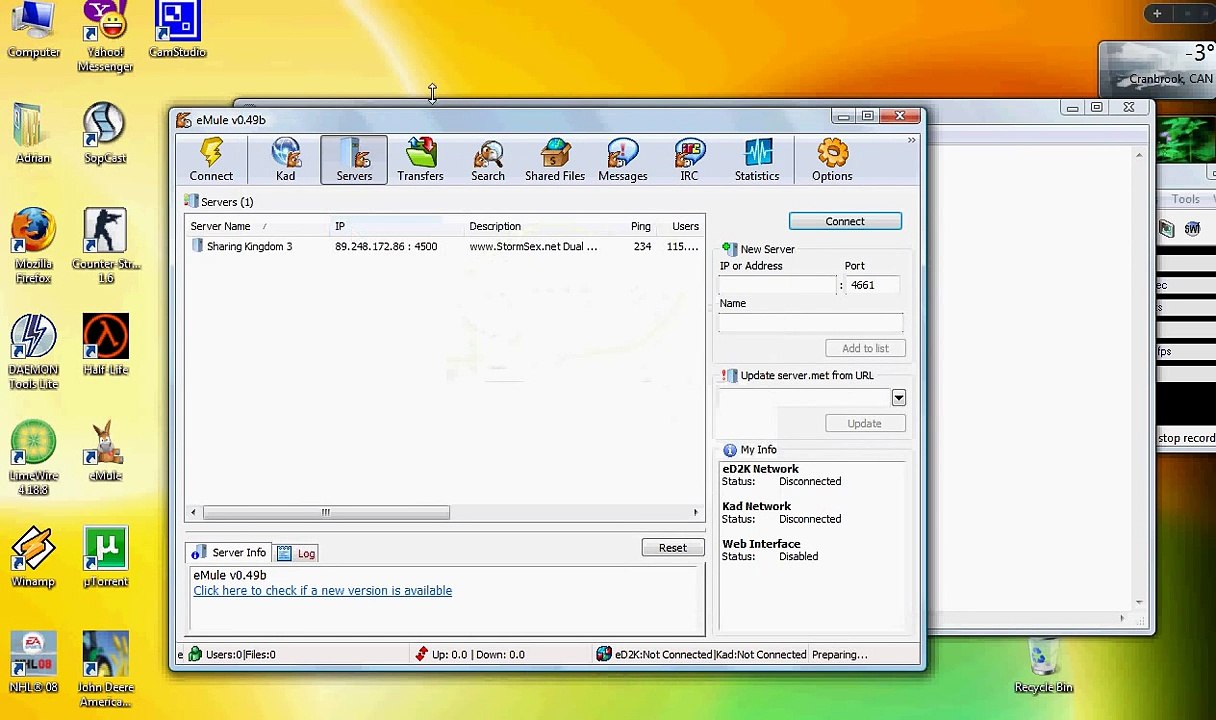Open the Statistics toolbar section
1216x720 pixels.
pos(757,161)
